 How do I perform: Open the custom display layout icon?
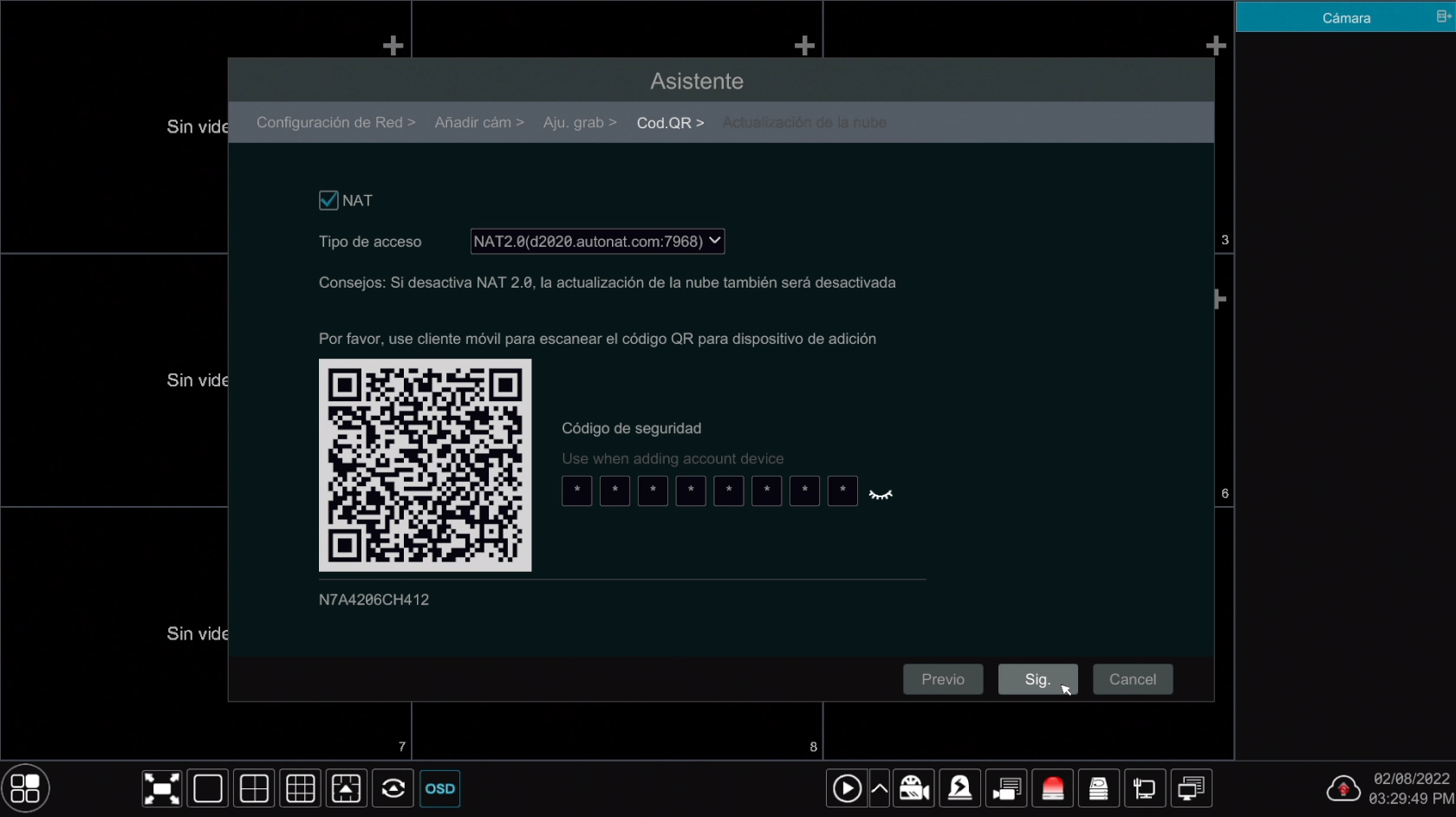(347, 788)
